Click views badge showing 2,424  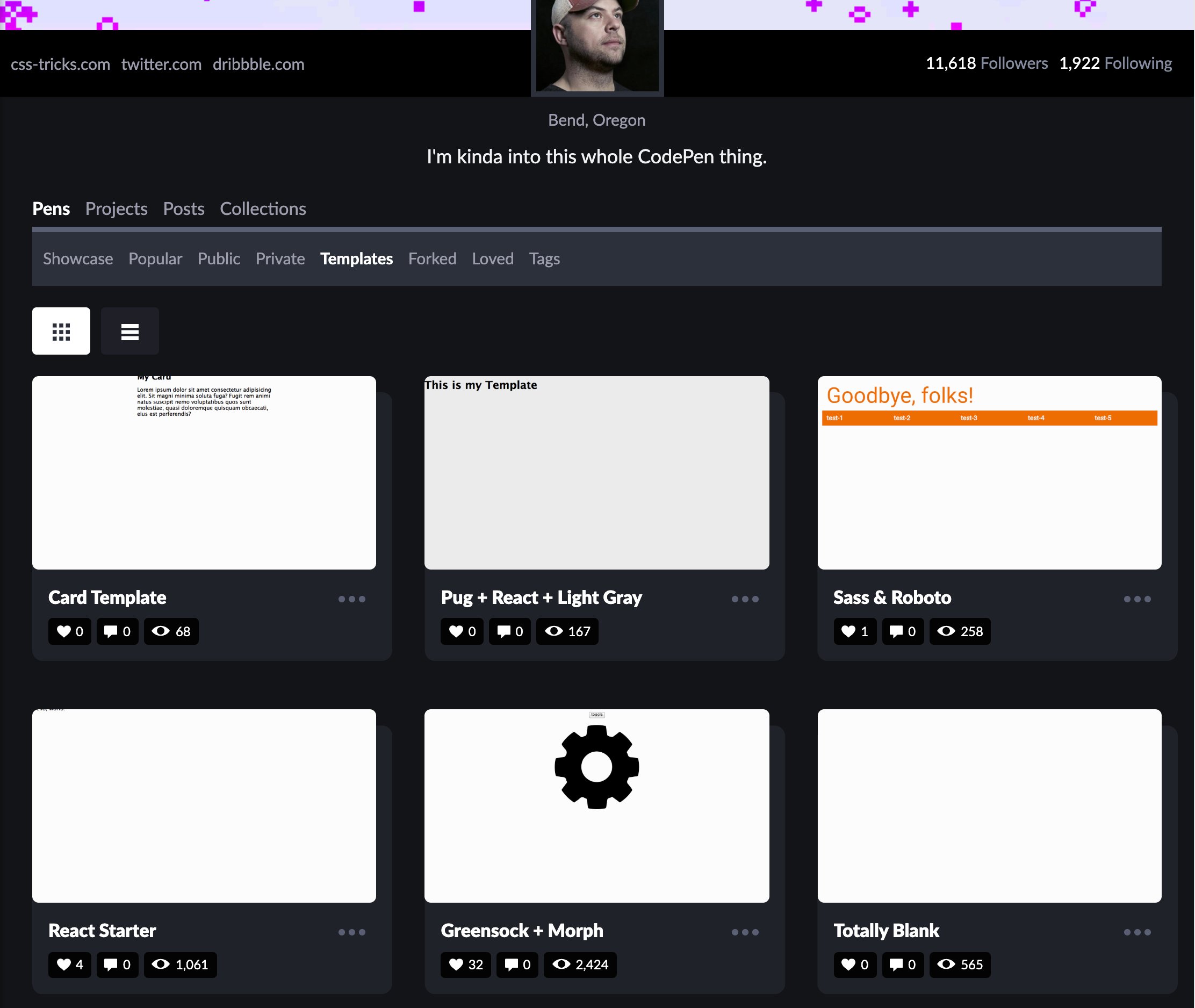[x=580, y=964]
